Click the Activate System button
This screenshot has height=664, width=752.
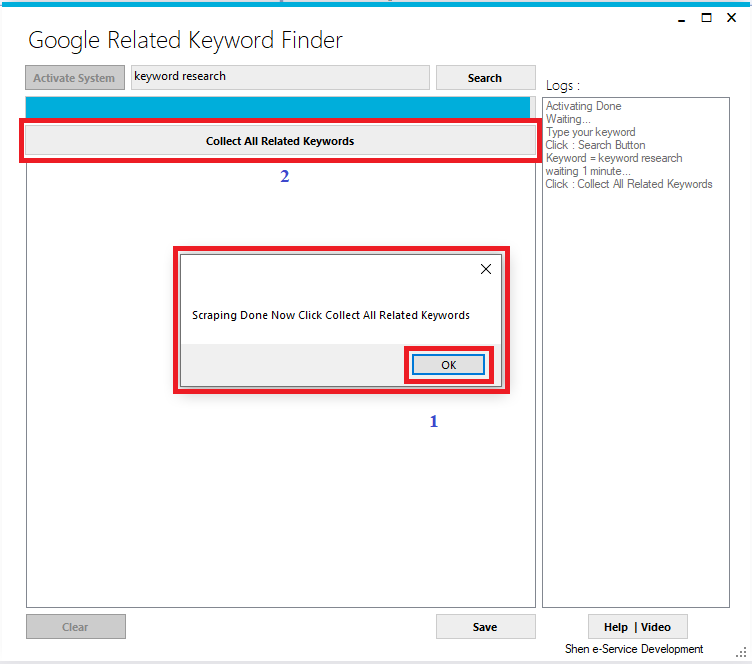tap(75, 78)
